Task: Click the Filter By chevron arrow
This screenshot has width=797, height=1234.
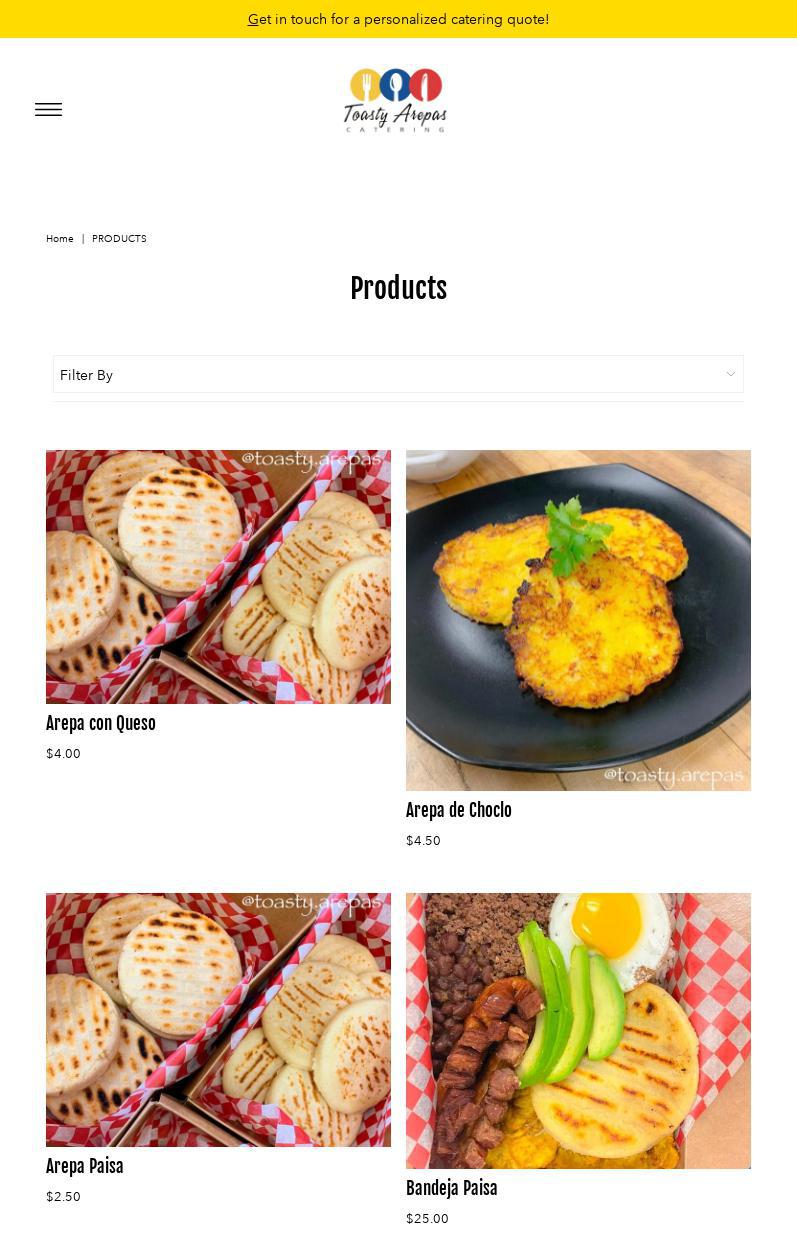Action: [x=731, y=374]
